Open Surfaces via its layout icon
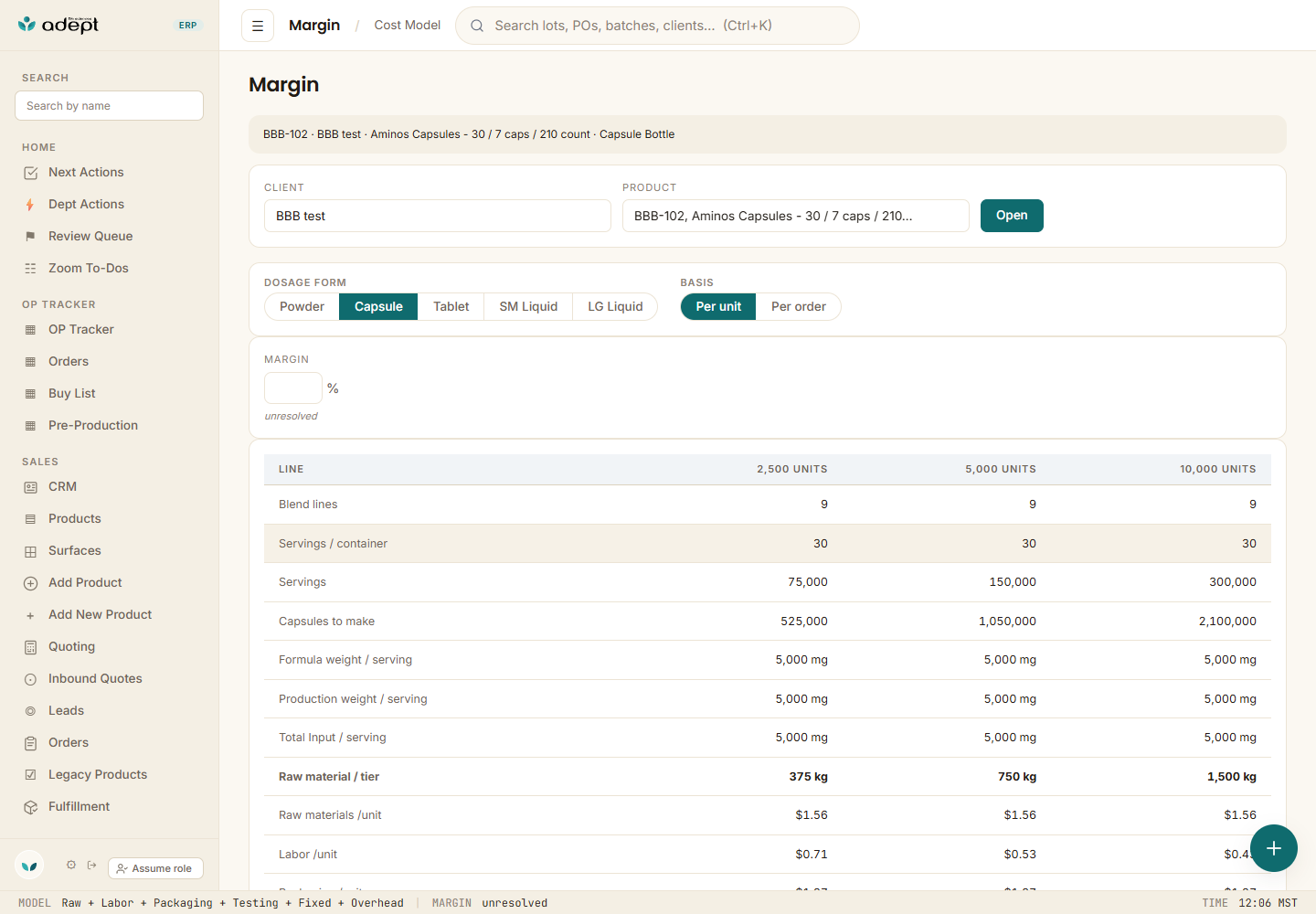Viewport: 1316px width, 914px height. tap(30, 551)
